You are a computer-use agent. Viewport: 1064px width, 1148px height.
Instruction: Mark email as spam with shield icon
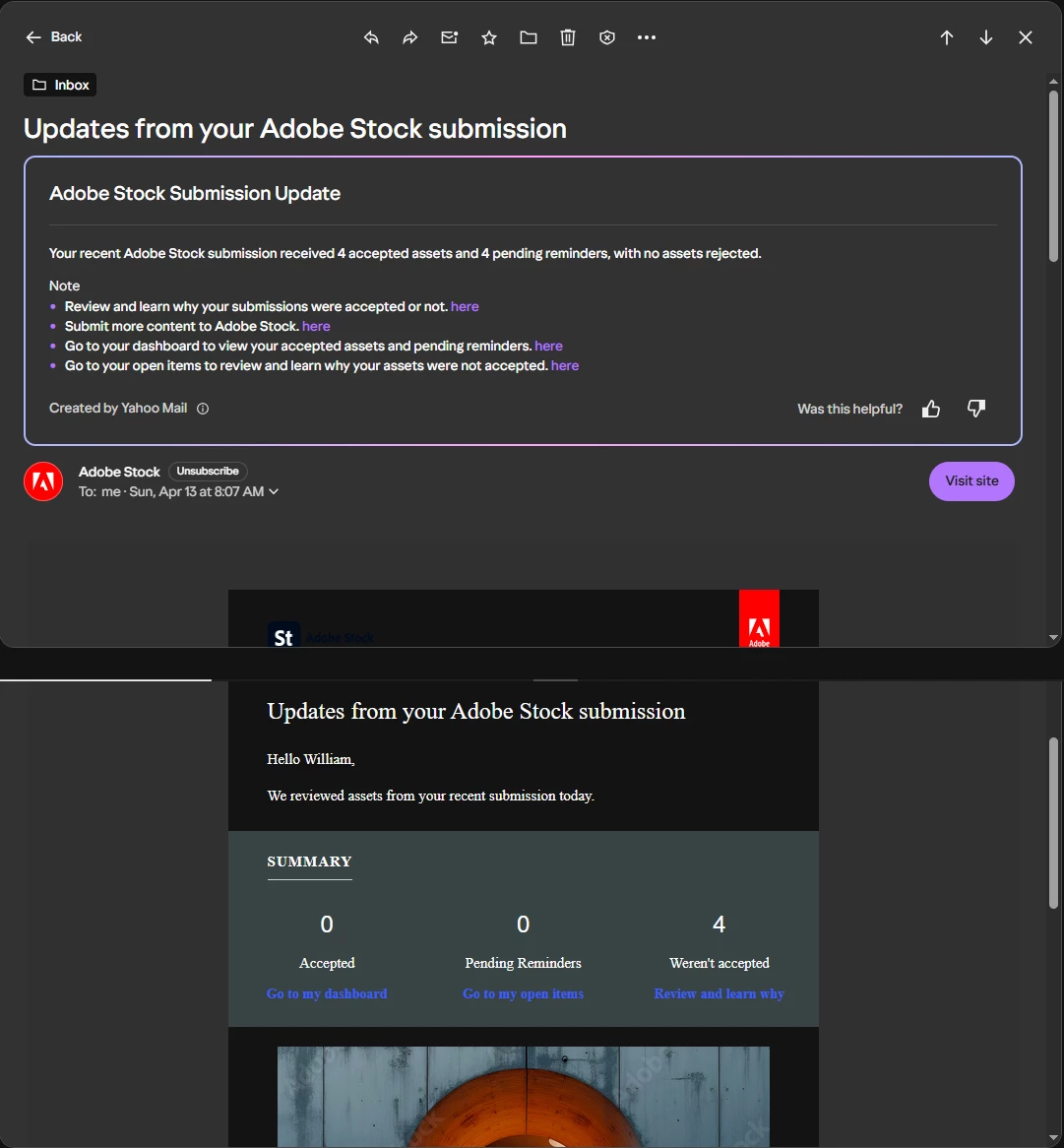tap(607, 37)
